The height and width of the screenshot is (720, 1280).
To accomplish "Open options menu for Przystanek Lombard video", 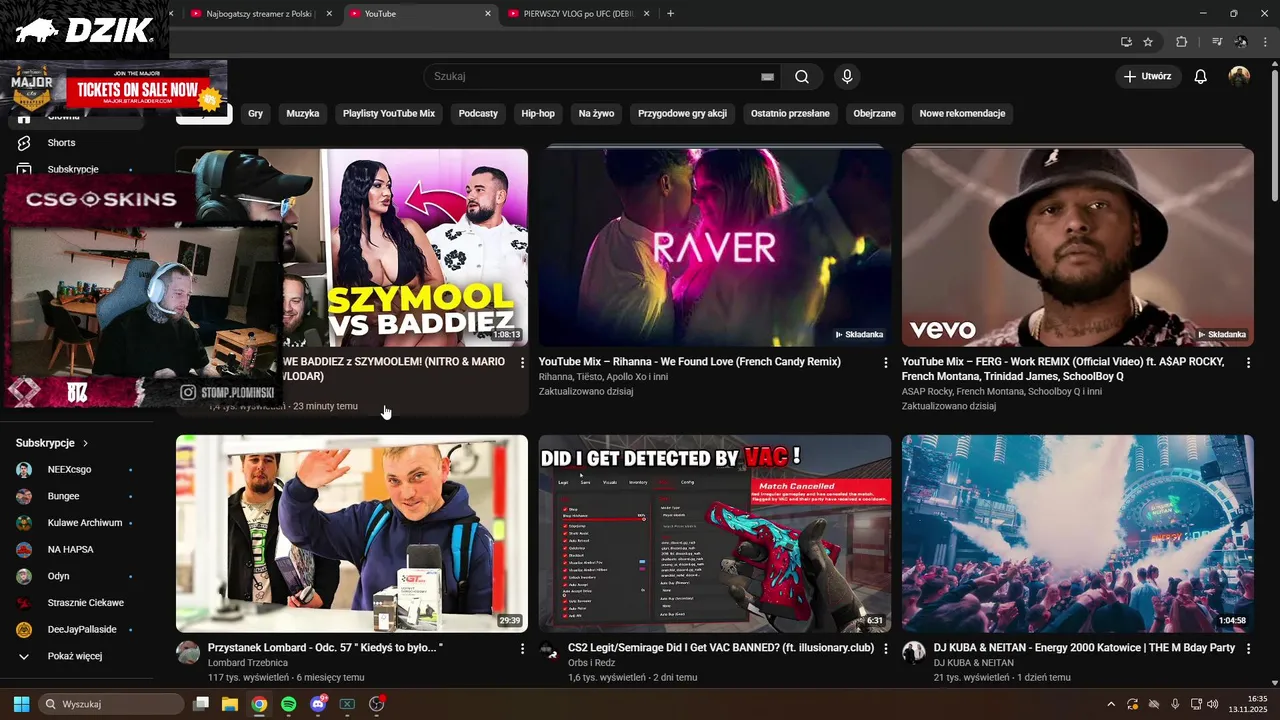I will click(x=522, y=649).
